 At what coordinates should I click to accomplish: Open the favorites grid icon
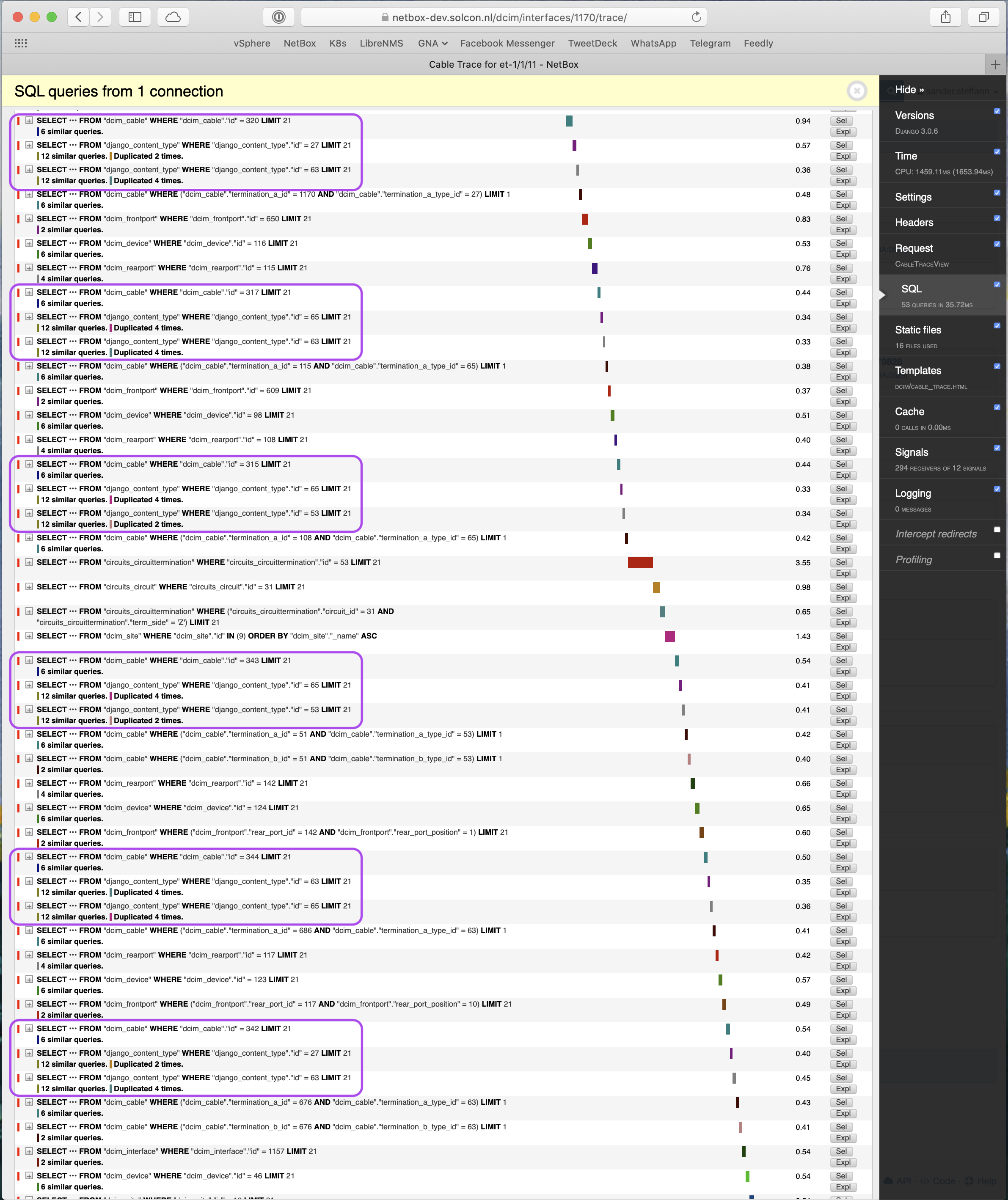click(x=21, y=44)
